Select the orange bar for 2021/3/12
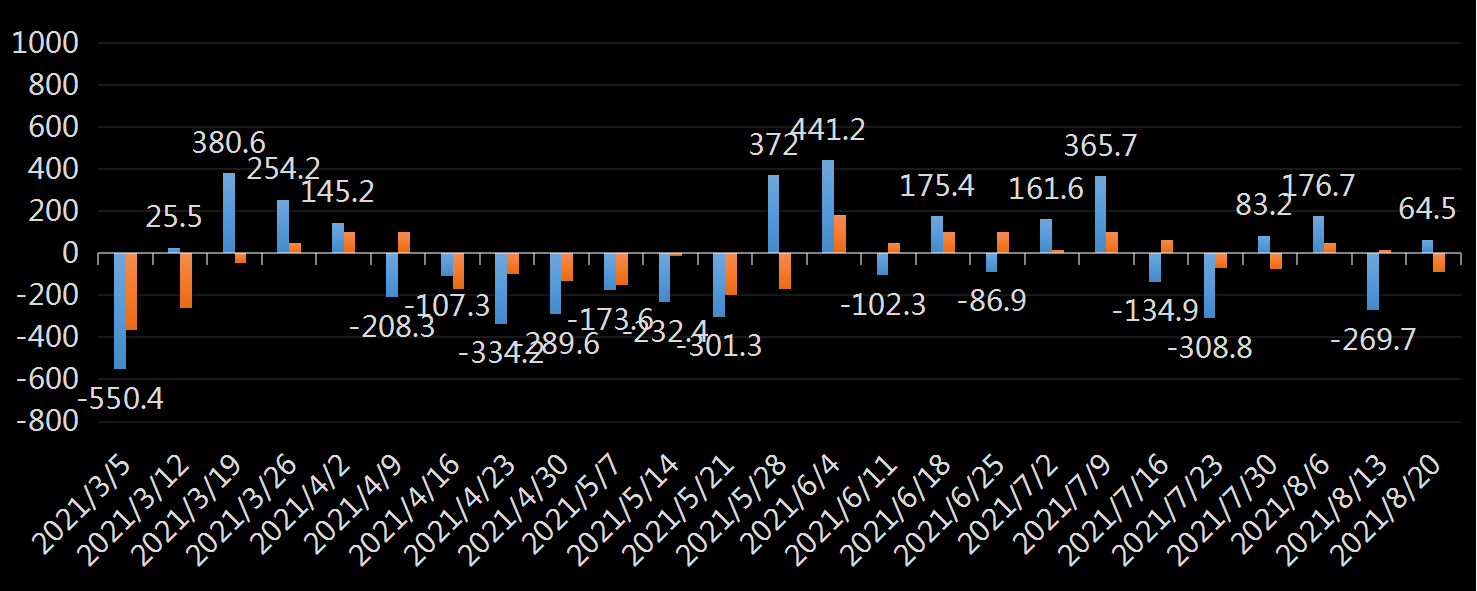 tap(186, 281)
